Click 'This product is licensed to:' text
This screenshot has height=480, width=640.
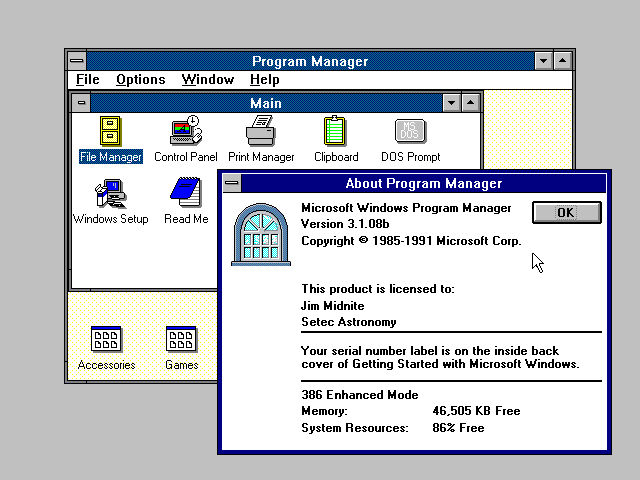pos(378,289)
